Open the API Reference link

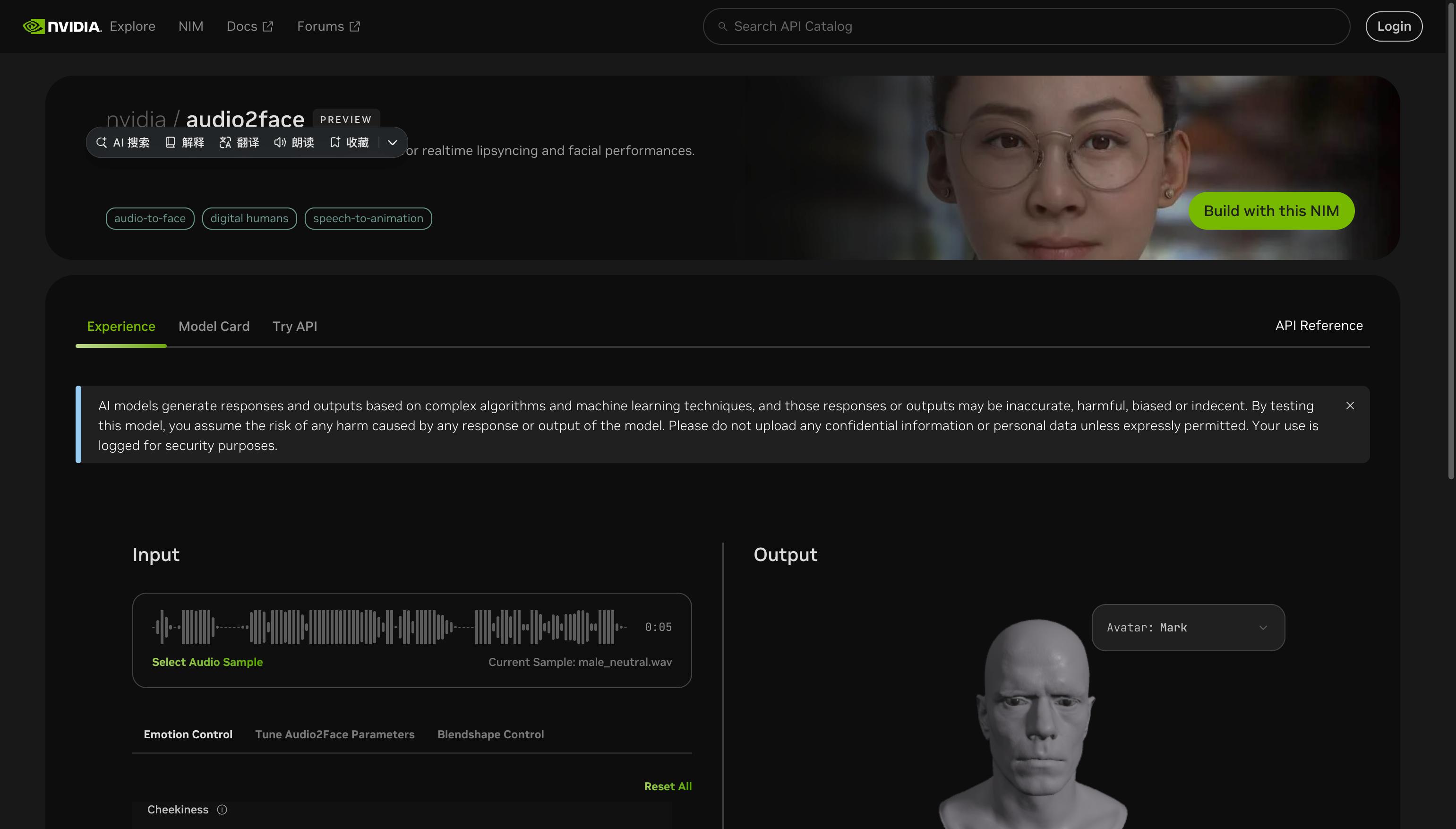[x=1319, y=326]
